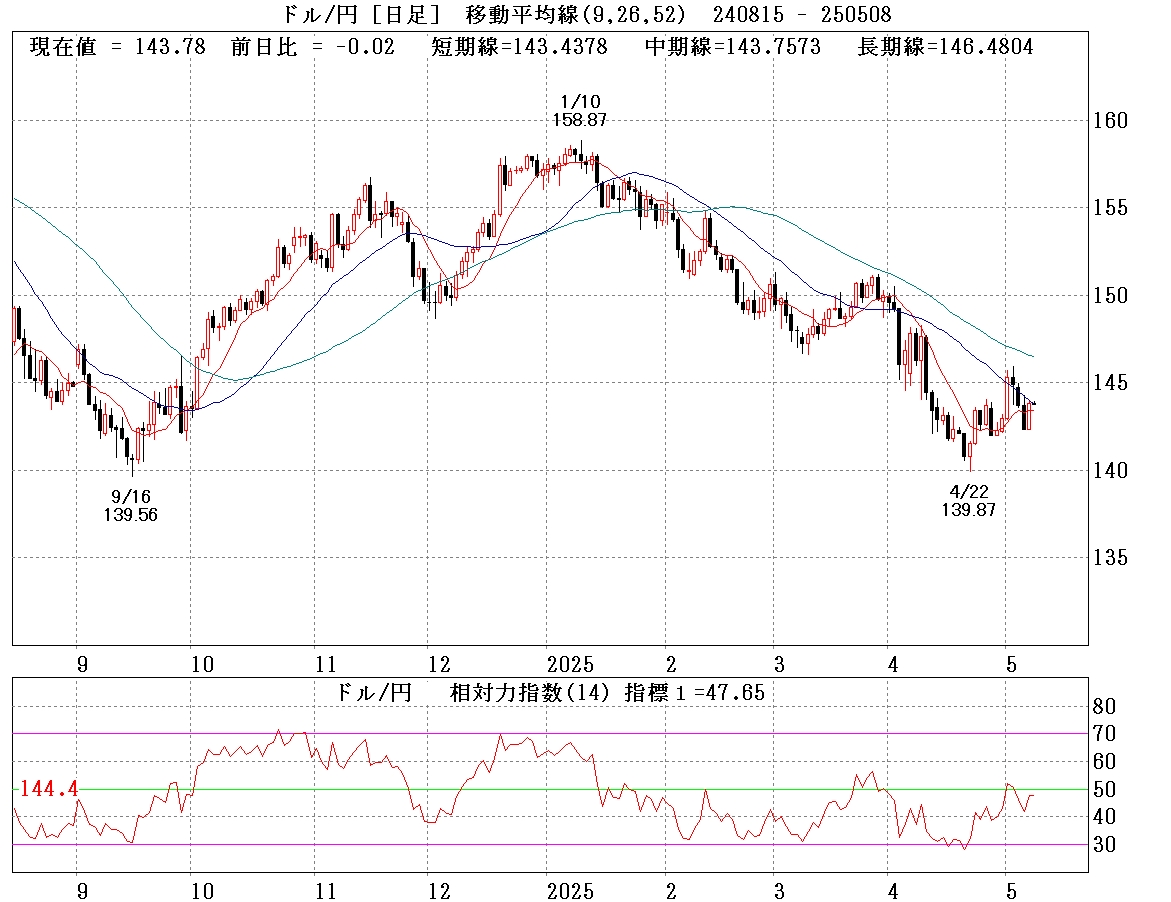The width and height of the screenshot is (1171, 902).
Task: Select the 4/22 low label of 139.87
Action: tap(968, 501)
